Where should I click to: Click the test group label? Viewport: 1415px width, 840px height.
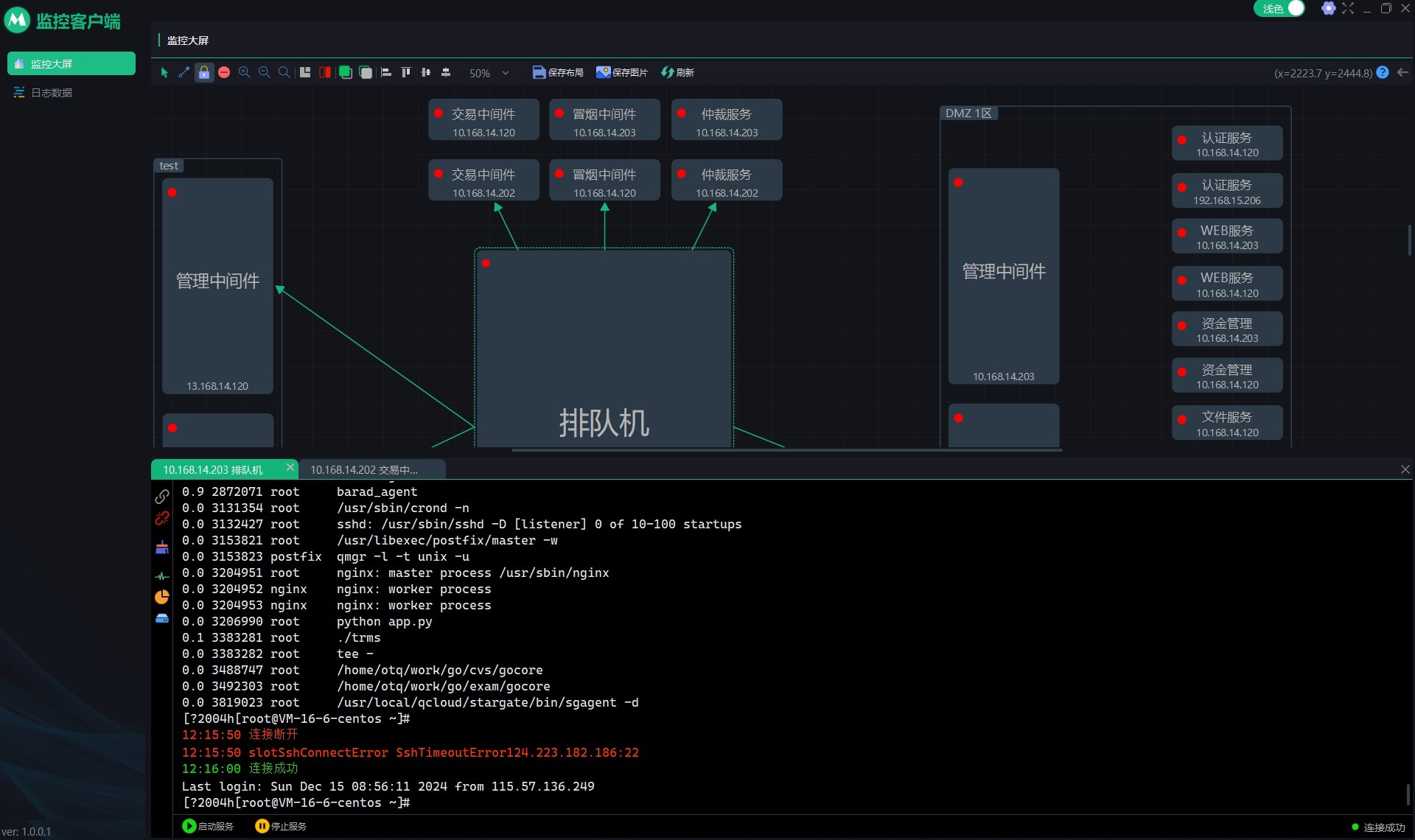pos(169,166)
